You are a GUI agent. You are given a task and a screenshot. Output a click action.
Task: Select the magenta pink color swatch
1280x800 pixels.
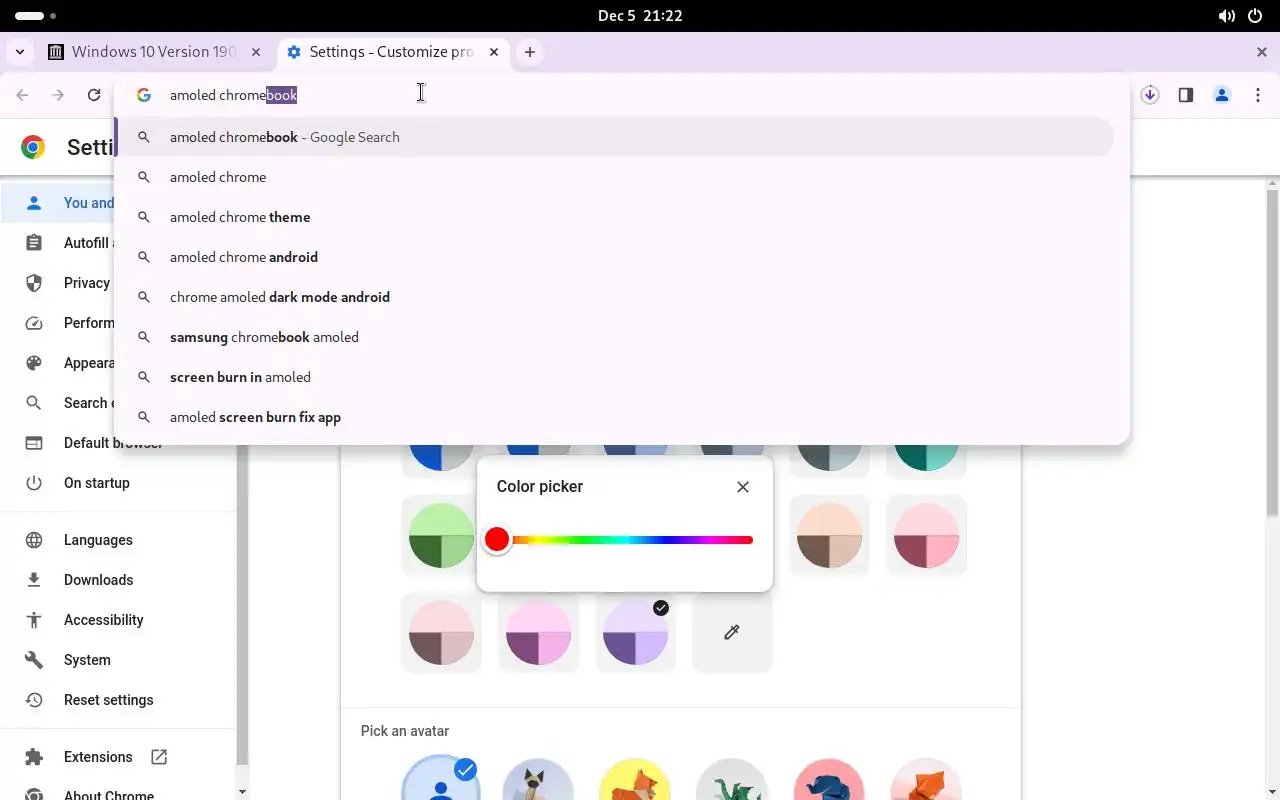pos(538,633)
